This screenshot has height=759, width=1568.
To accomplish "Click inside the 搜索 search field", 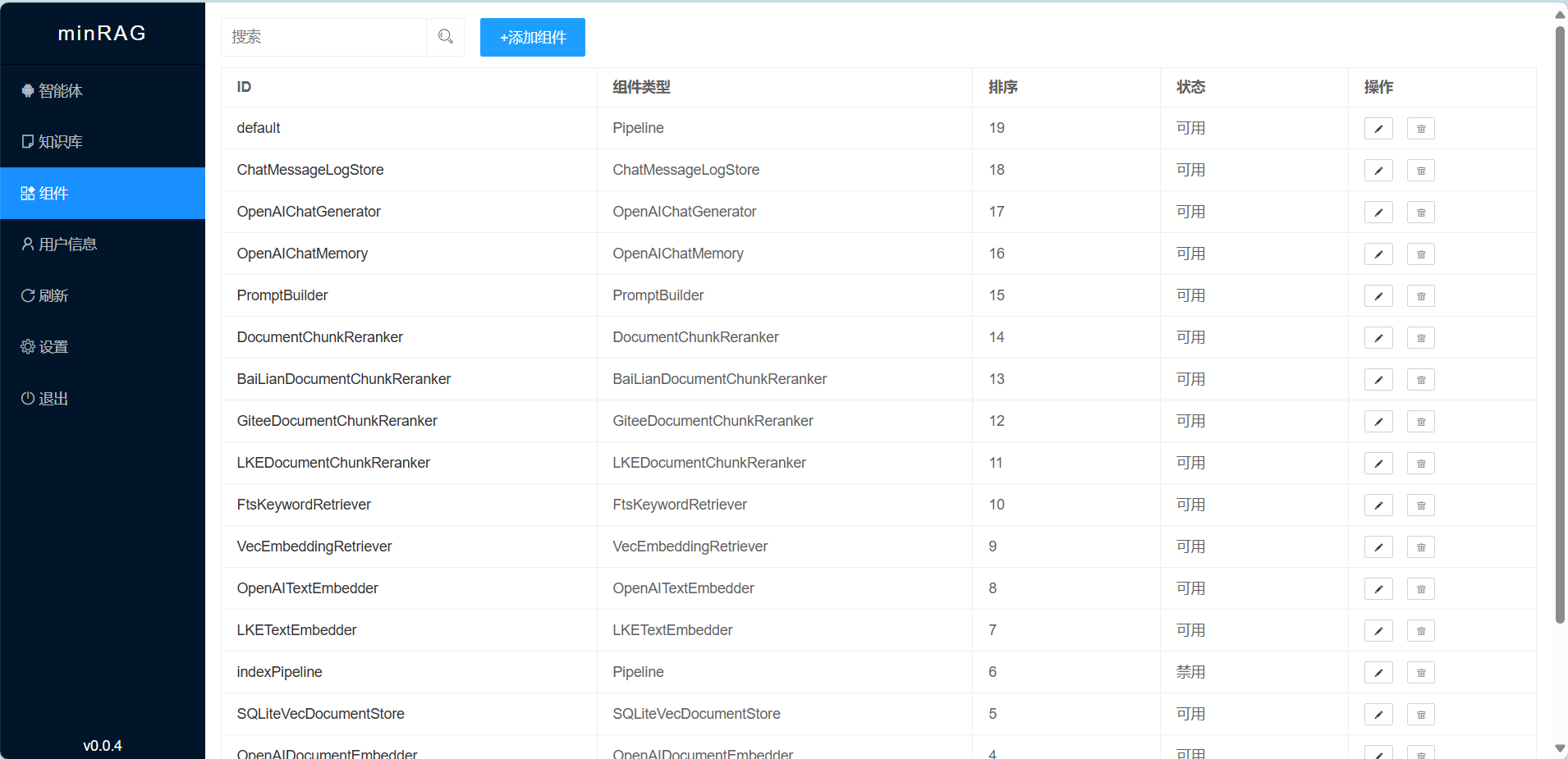I will tap(324, 36).
